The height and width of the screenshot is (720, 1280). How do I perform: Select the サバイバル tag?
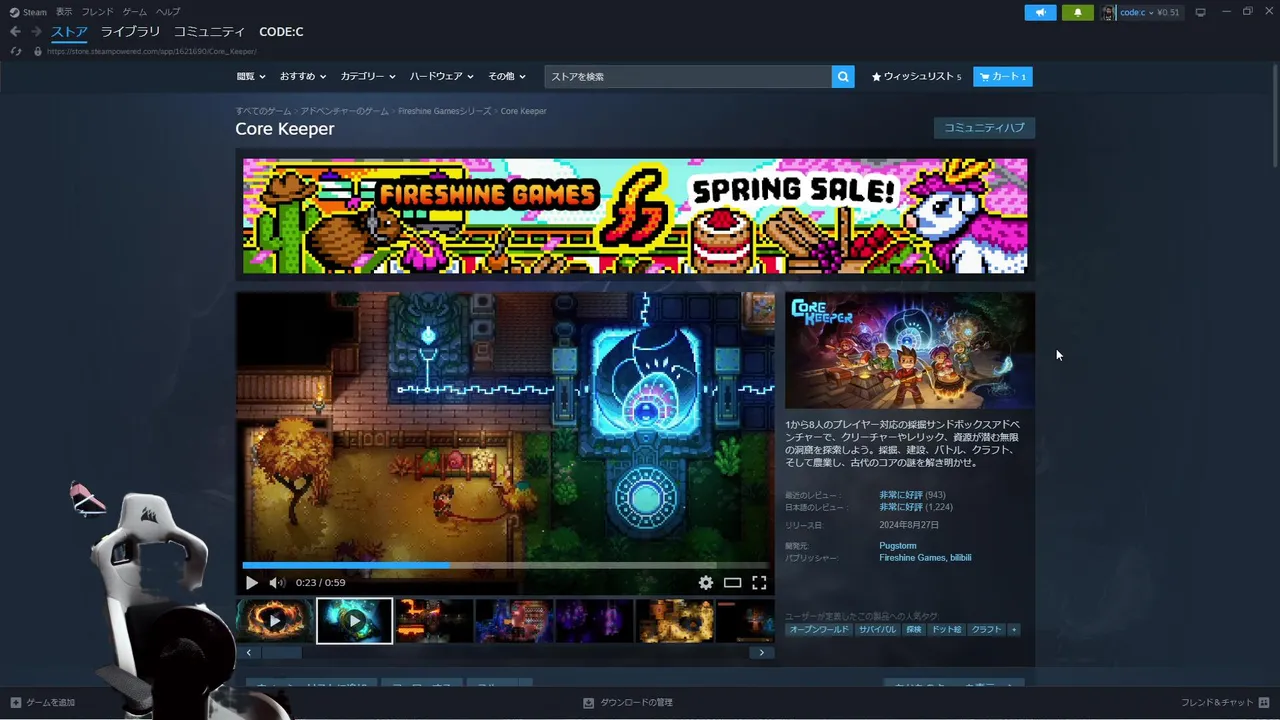point(877,629)
